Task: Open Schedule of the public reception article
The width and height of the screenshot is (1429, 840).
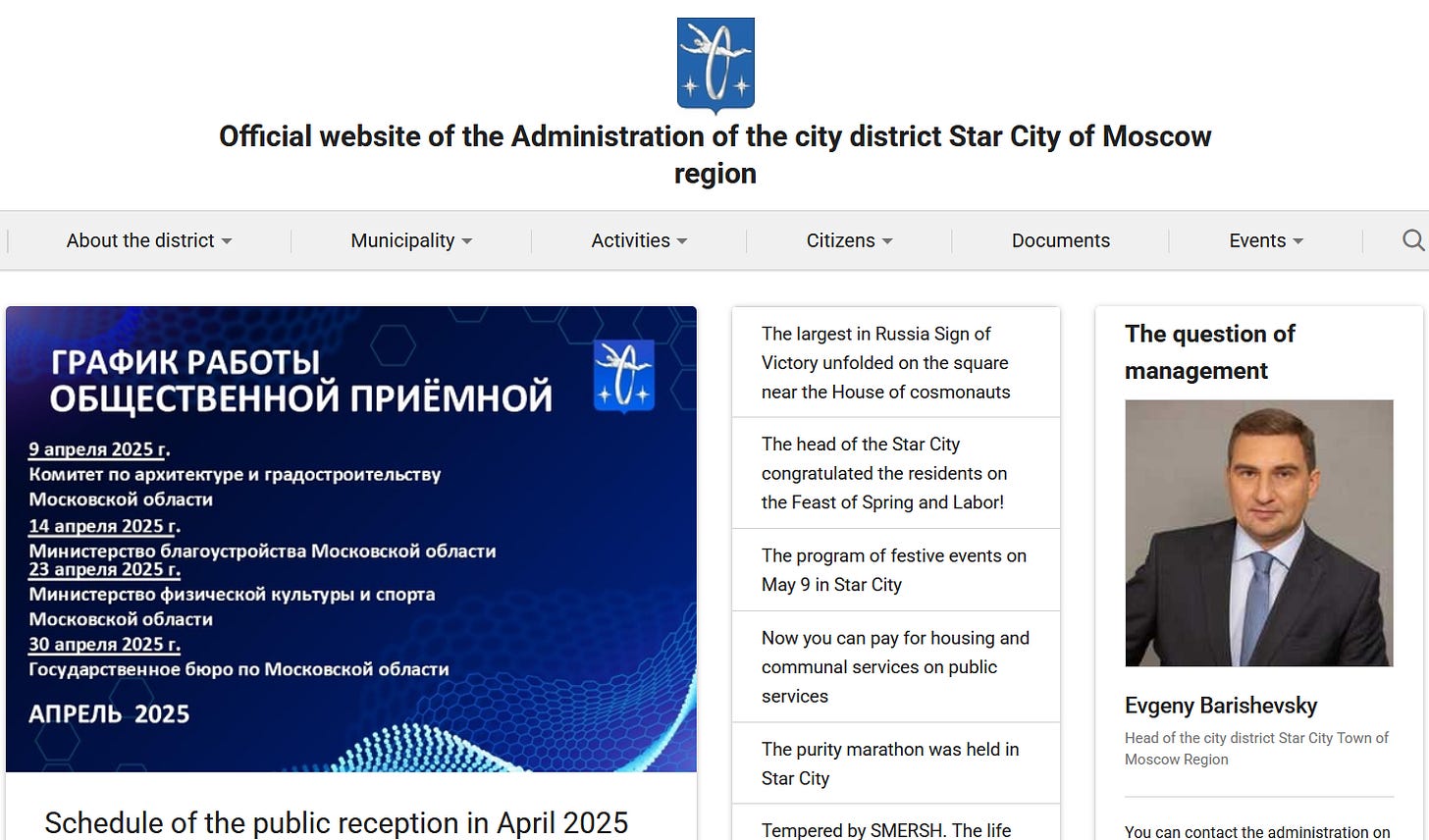Action: pyautogui.click(x=337, y=822)
